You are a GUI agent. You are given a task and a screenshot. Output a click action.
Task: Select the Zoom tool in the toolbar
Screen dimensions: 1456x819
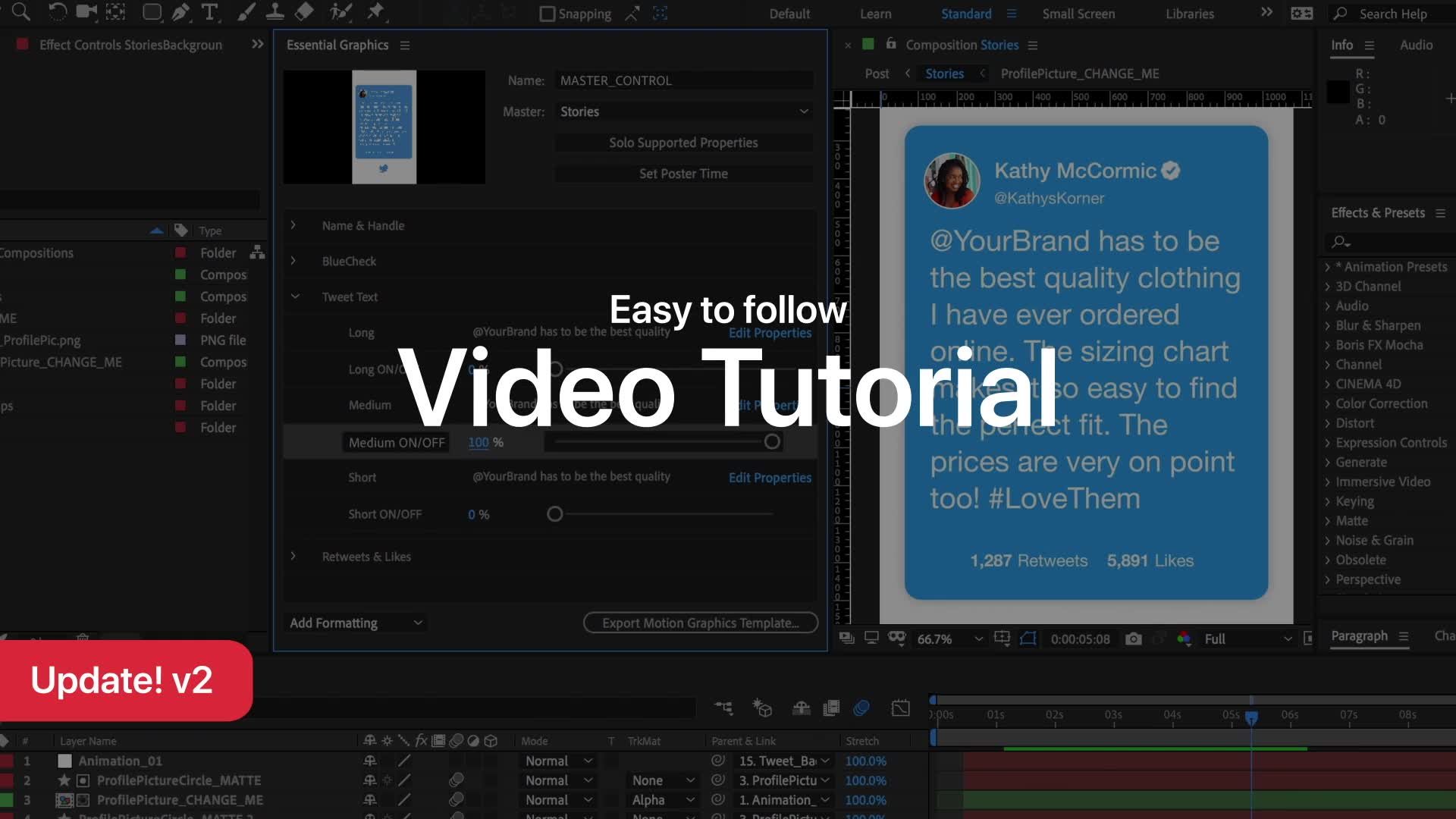coord(20,11)
